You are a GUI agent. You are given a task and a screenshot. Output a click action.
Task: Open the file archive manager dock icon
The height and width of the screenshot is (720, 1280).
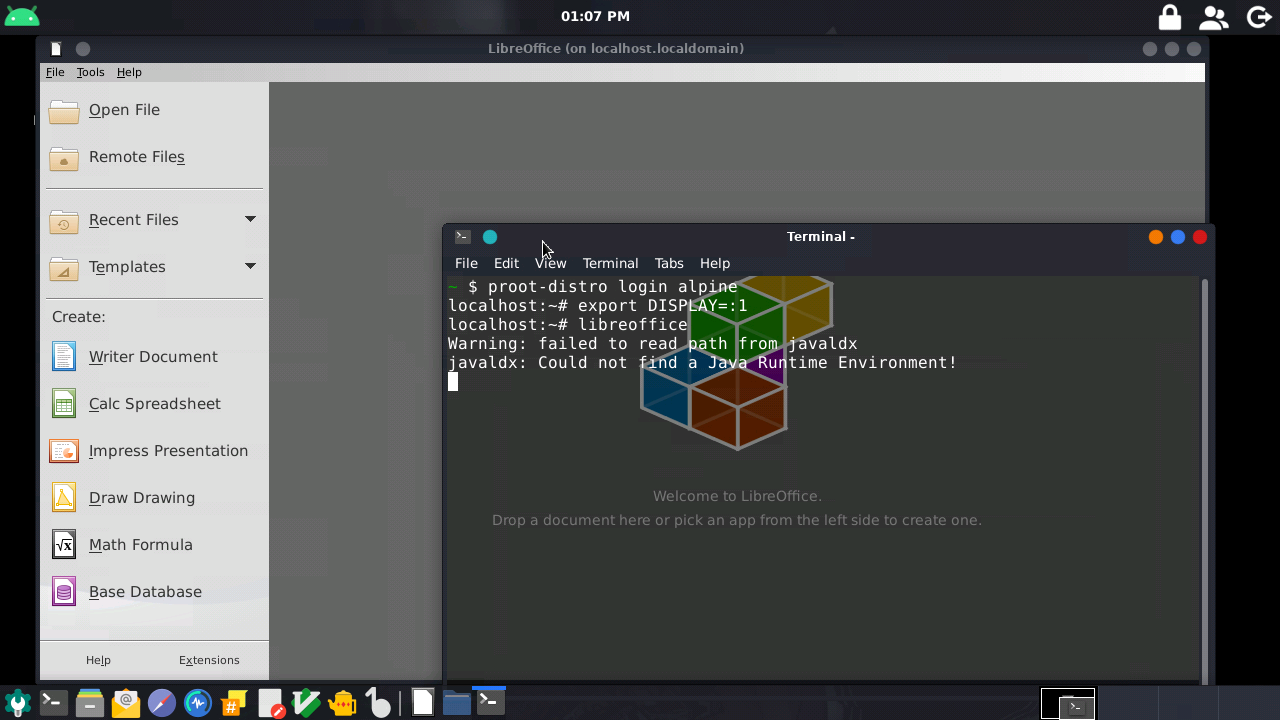pos(90,703)
